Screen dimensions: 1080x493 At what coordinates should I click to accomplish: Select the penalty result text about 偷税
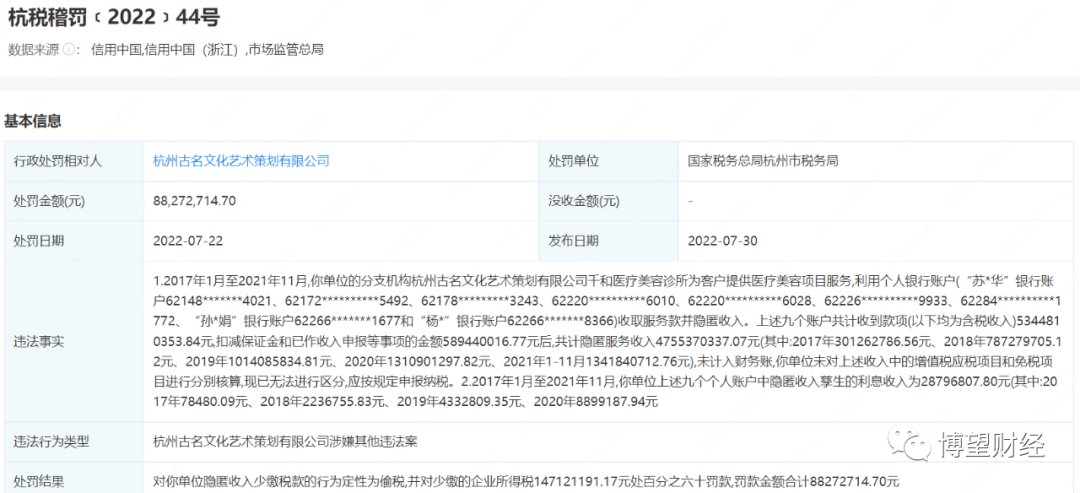526,480
